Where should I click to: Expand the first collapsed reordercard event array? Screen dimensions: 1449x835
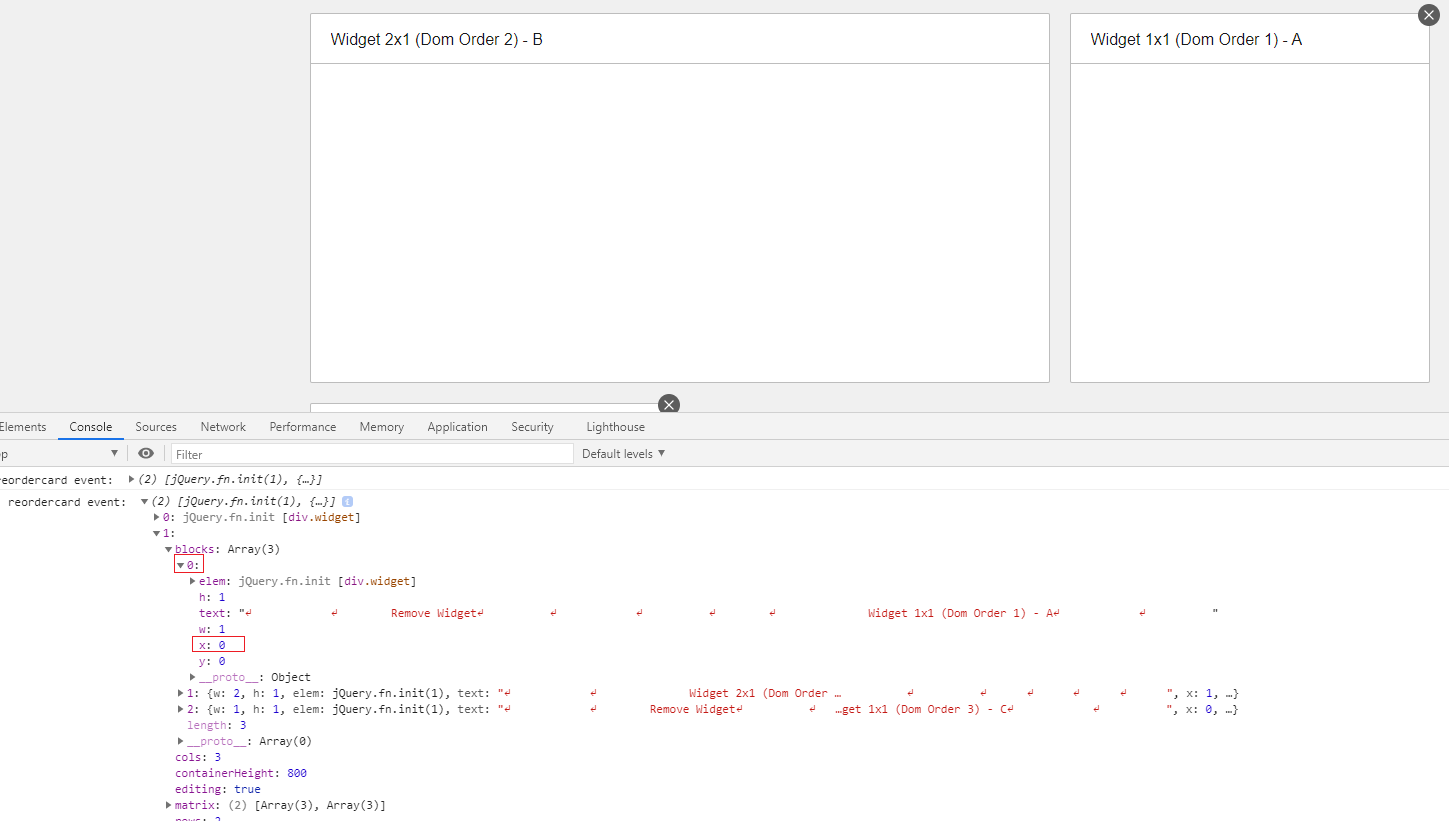pyautogui.click(x=132, y=479)
